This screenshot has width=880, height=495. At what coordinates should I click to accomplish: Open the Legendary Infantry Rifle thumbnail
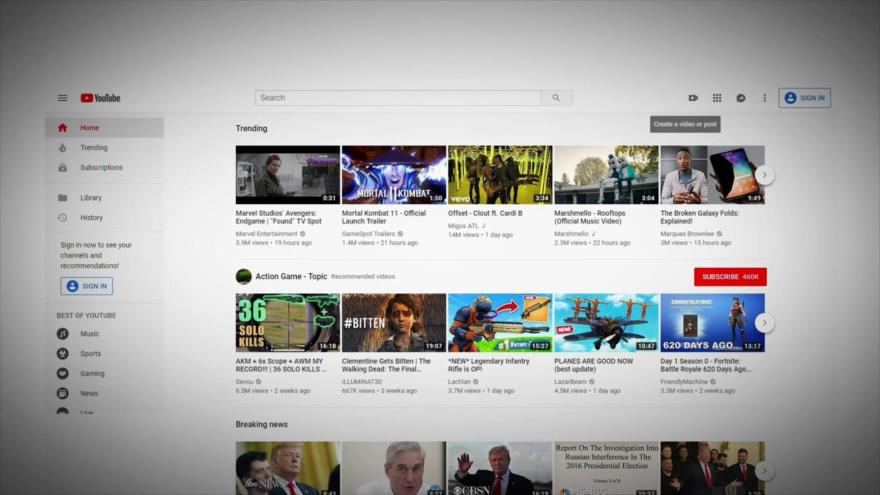(x=500, y=323)
